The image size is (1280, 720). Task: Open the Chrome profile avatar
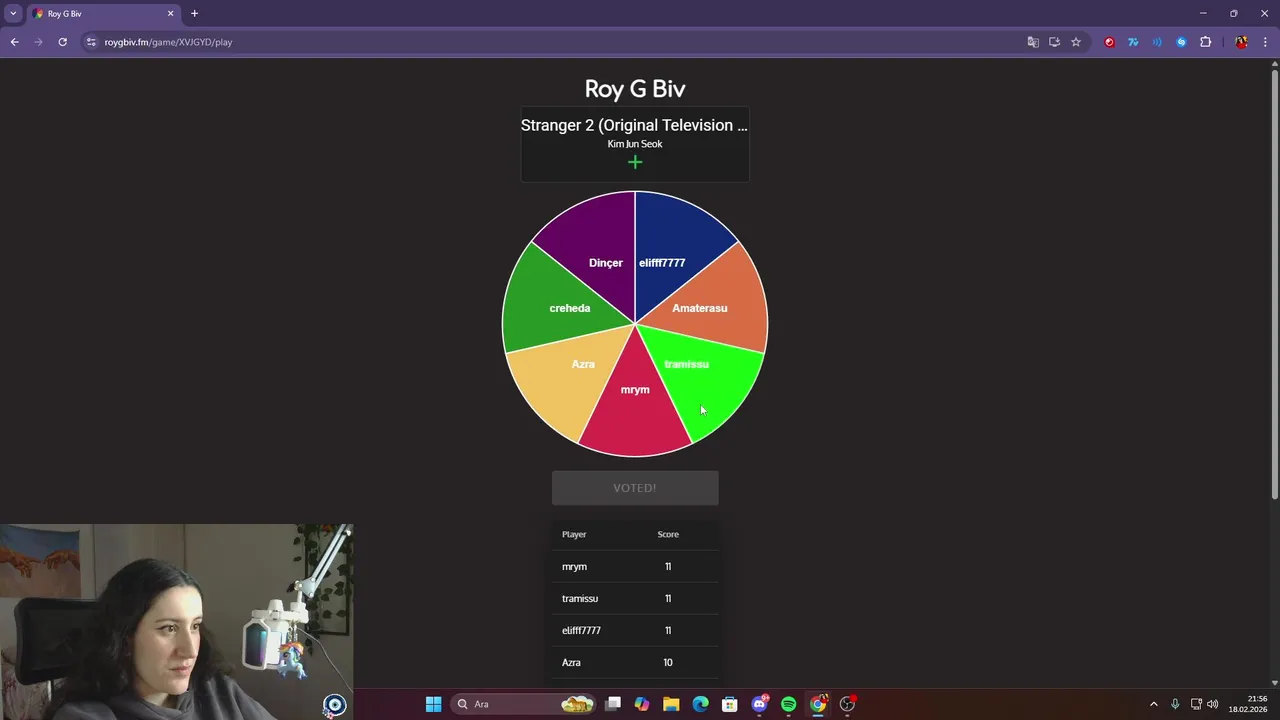1241,42
